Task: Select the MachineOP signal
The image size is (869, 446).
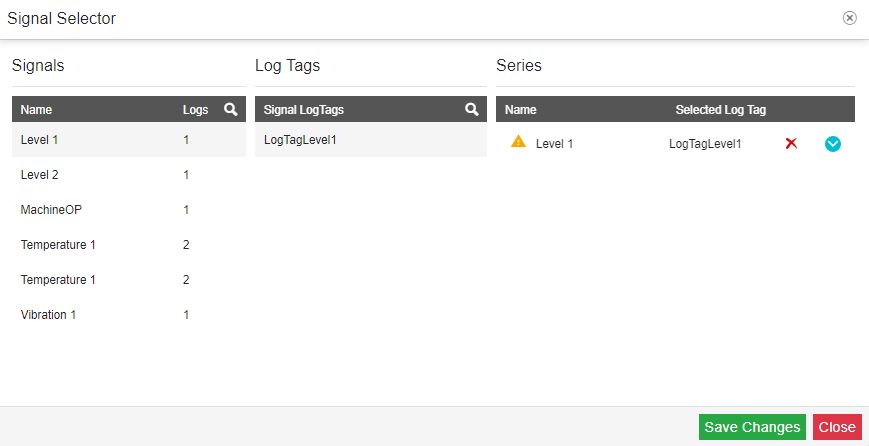Action: tap(129, 209)
